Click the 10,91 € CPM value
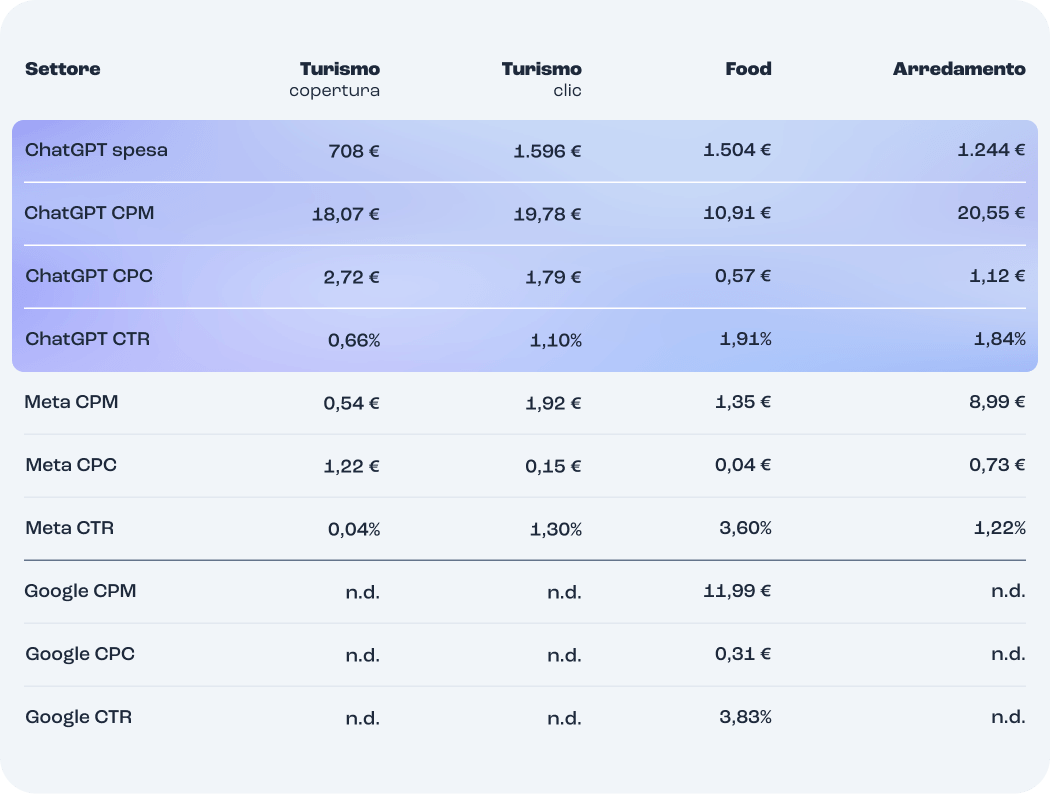 pos(737,213)
